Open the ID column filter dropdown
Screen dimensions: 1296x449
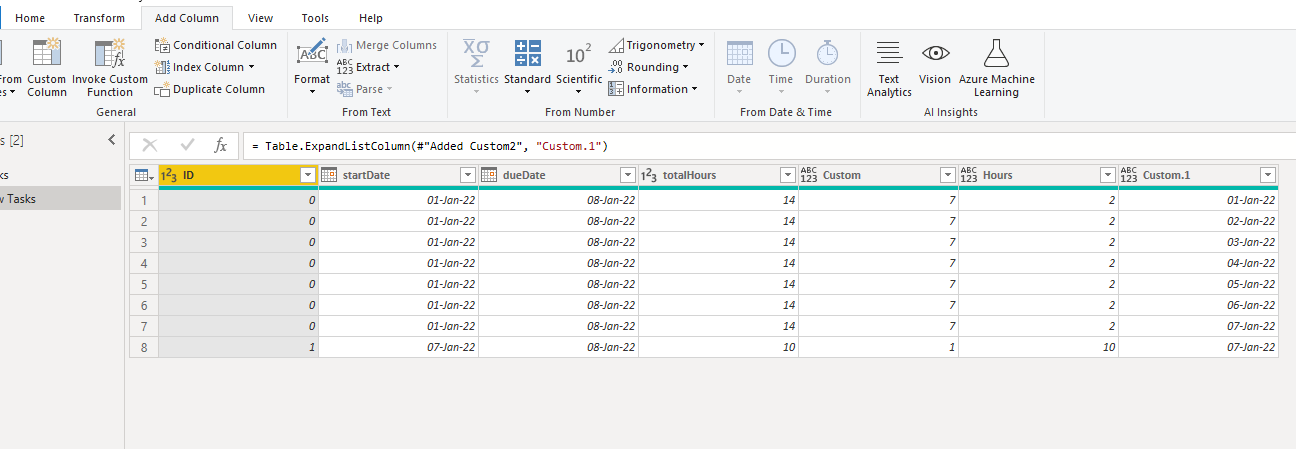point(307,175)
